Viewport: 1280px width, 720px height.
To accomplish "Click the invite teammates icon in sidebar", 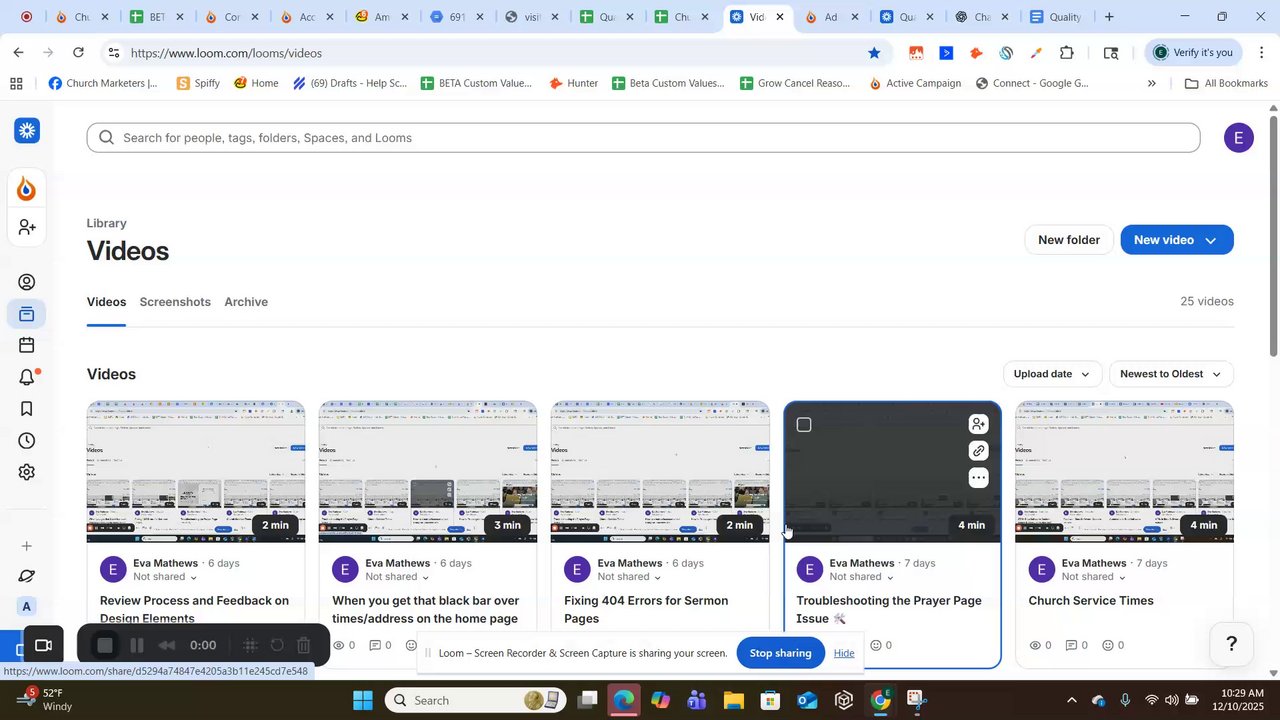I will [x=27, y=228].
